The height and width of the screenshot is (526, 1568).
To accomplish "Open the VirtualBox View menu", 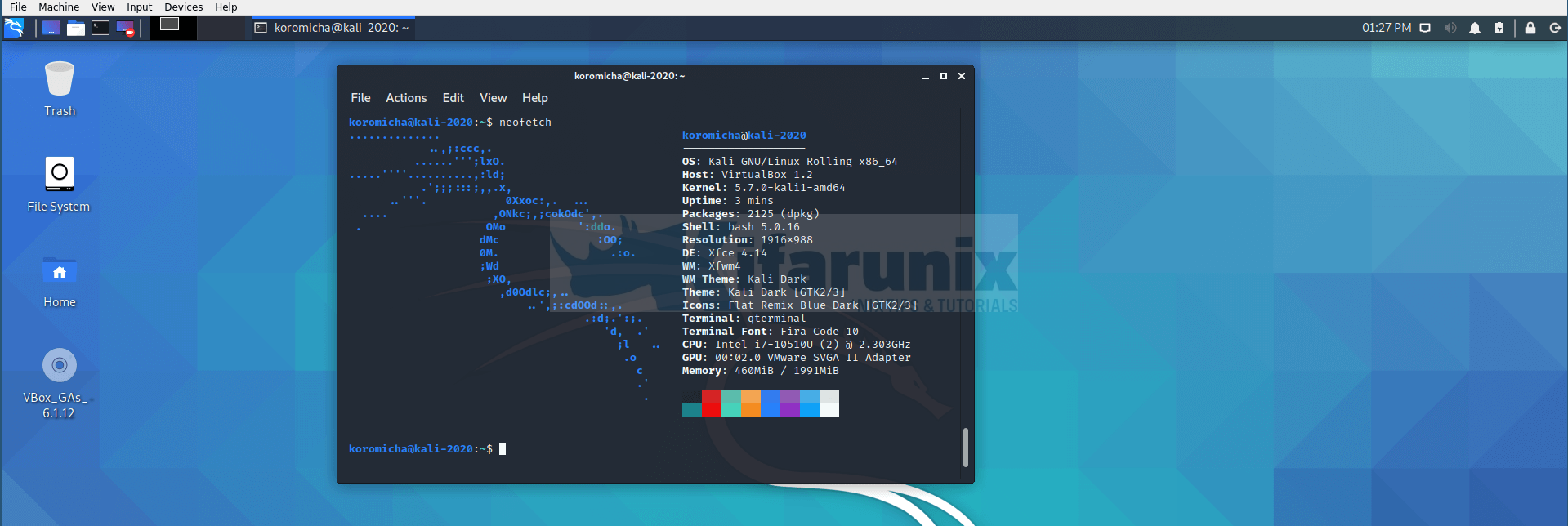I will (x=103, y=7).
